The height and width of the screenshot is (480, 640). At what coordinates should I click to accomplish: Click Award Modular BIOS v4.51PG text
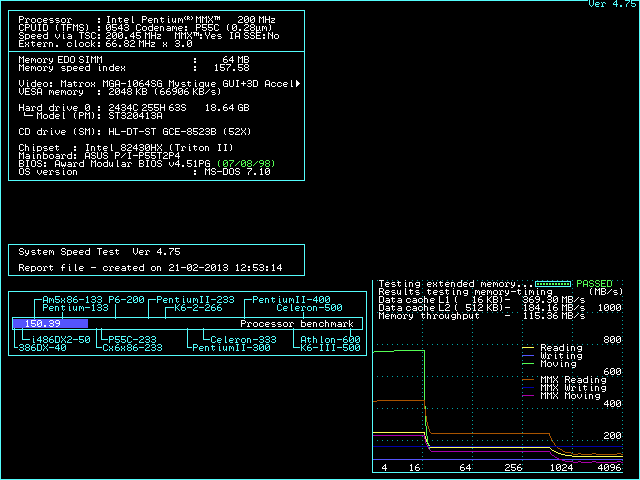(x=132, y=164)
